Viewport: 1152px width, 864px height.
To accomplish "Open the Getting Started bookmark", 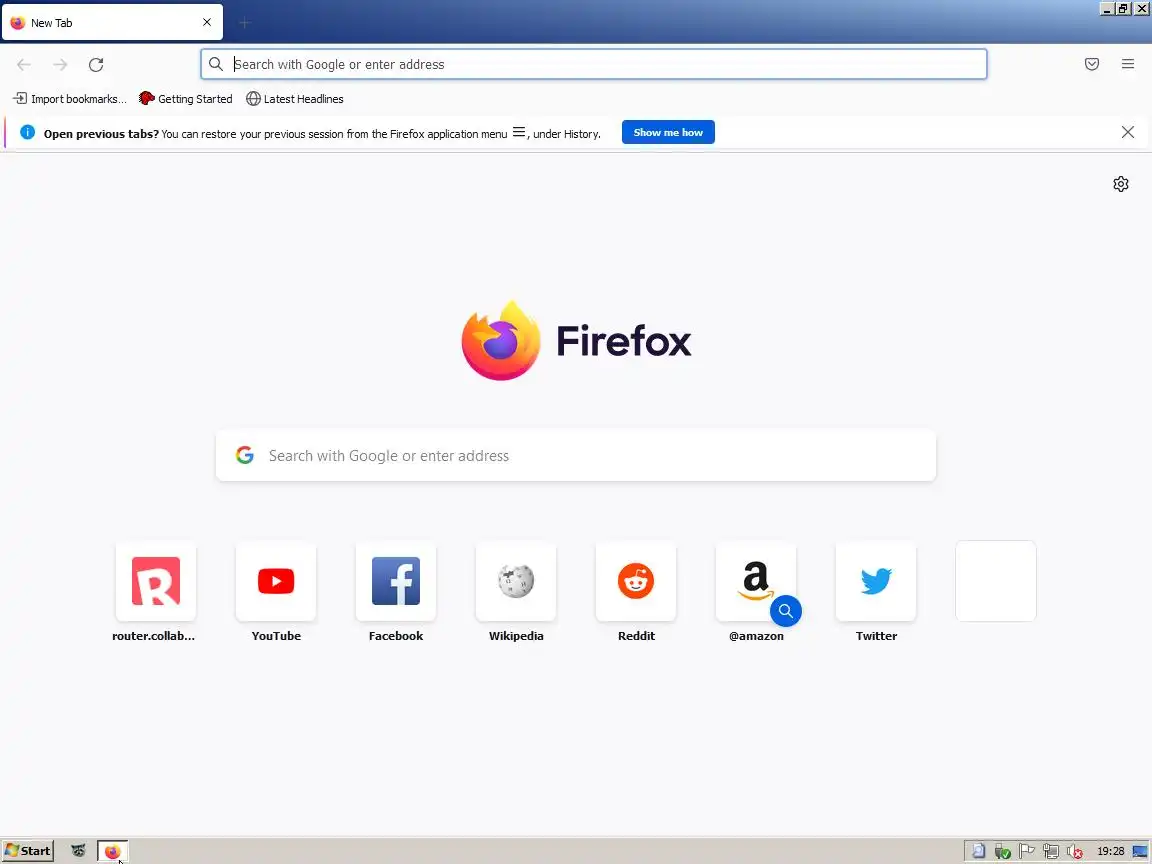I will [x=186, y=98].
